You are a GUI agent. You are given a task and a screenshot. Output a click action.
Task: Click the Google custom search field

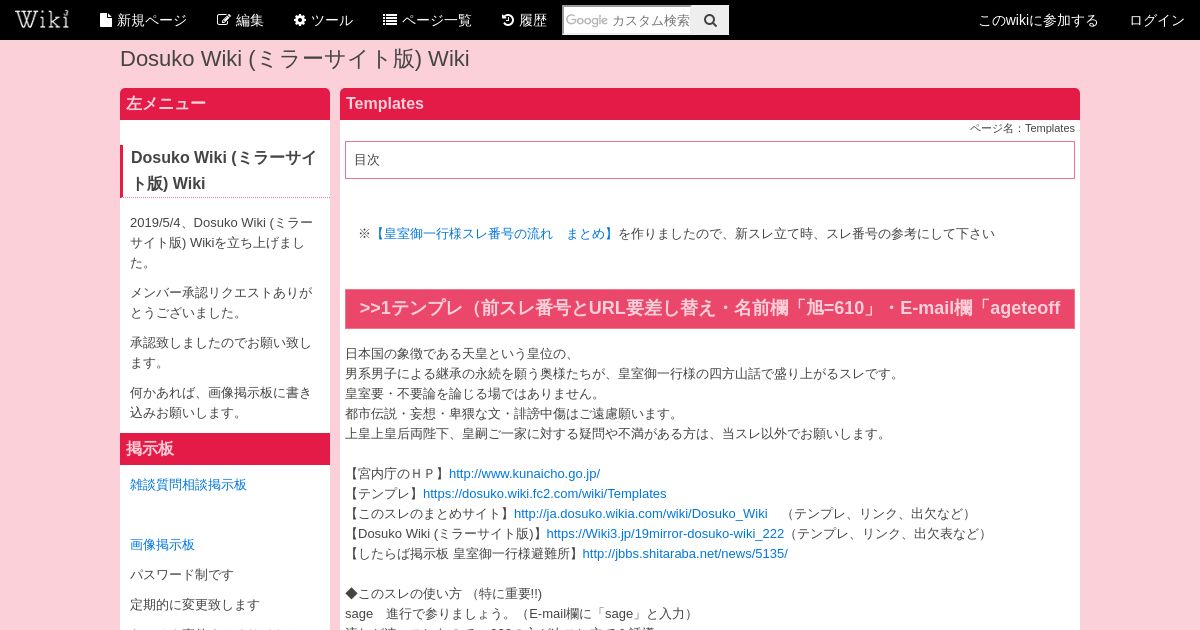coord(627,20)
